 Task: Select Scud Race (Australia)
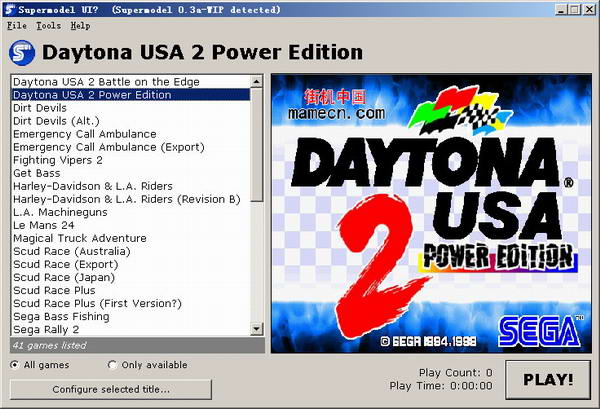click(131, 251)
